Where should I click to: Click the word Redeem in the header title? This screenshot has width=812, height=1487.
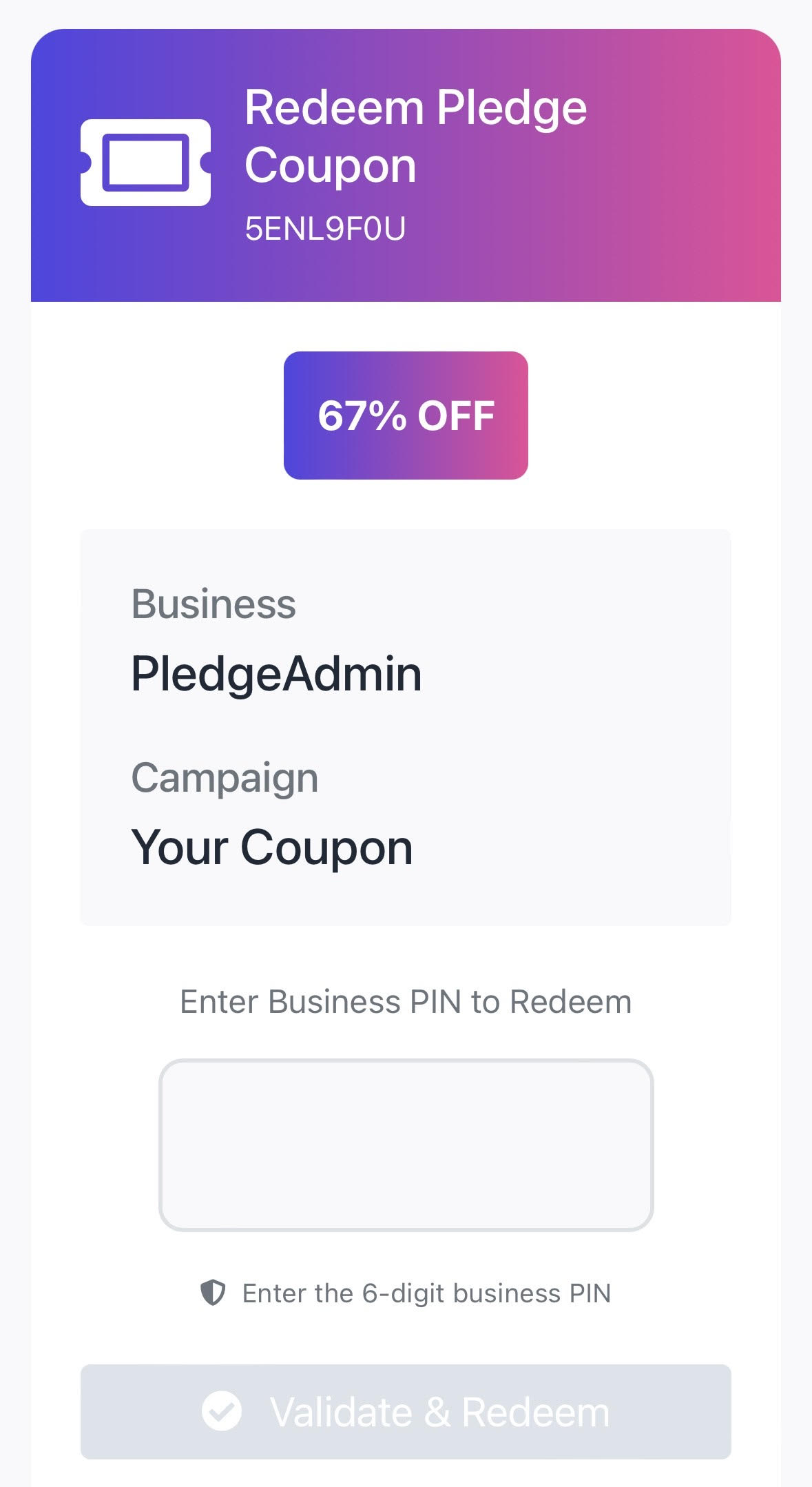[334, 108]
